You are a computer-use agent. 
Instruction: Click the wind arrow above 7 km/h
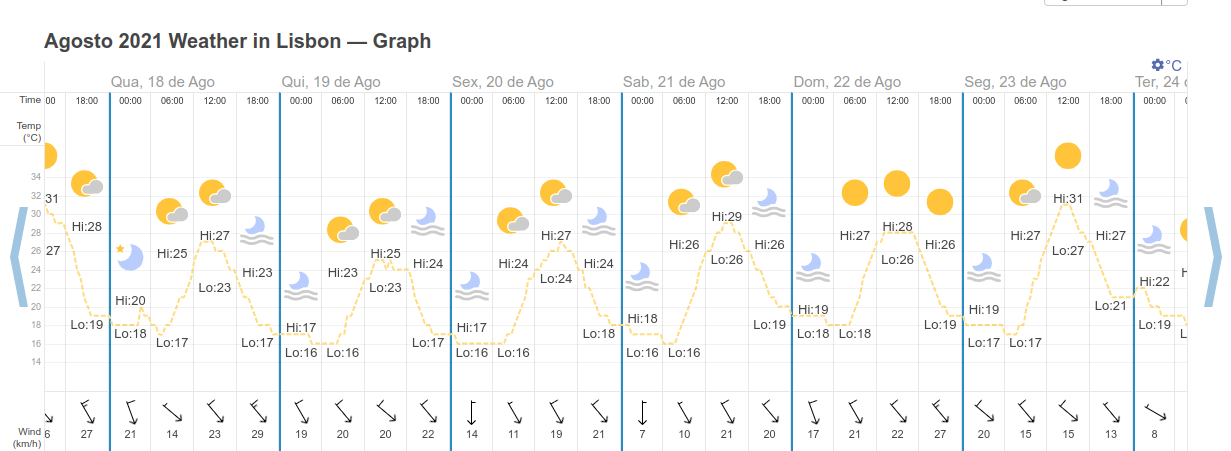pyautogui.click(x=642, y=410)
